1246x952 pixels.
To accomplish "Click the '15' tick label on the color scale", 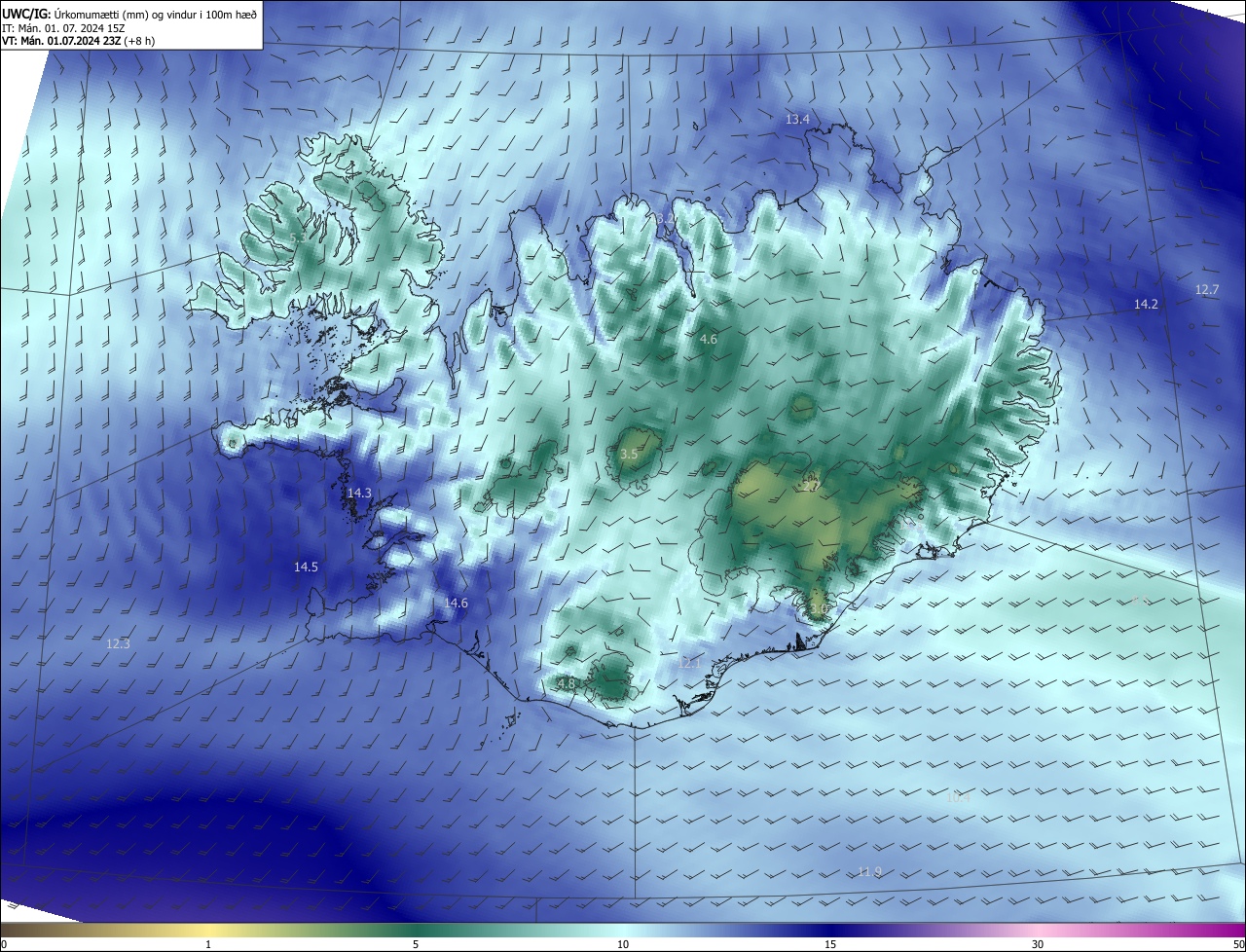I will point(830,944).
